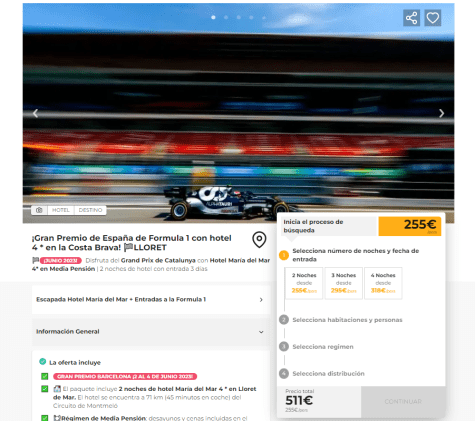Add offer to favorites with heart icon
Image resolution: width=475 pixels, height=421 pixels.
(x=433, y=18)
